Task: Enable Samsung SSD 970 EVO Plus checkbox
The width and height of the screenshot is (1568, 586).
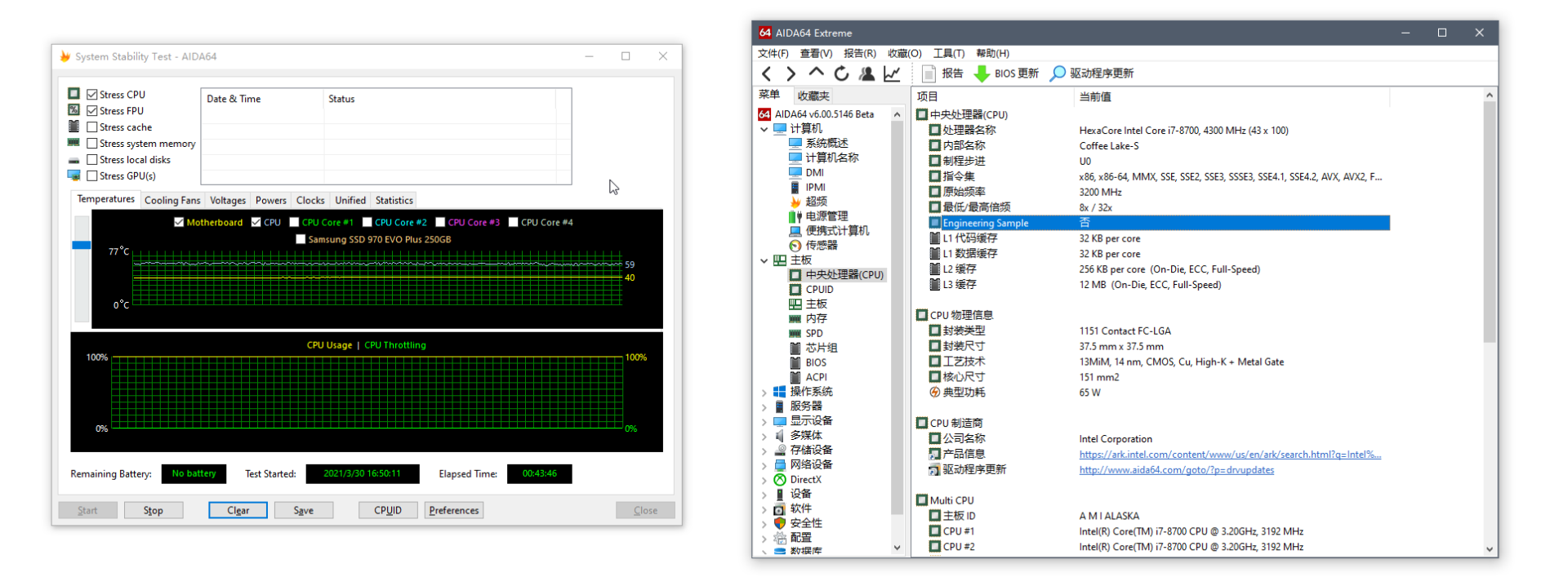Action: (x=301, y=239)
